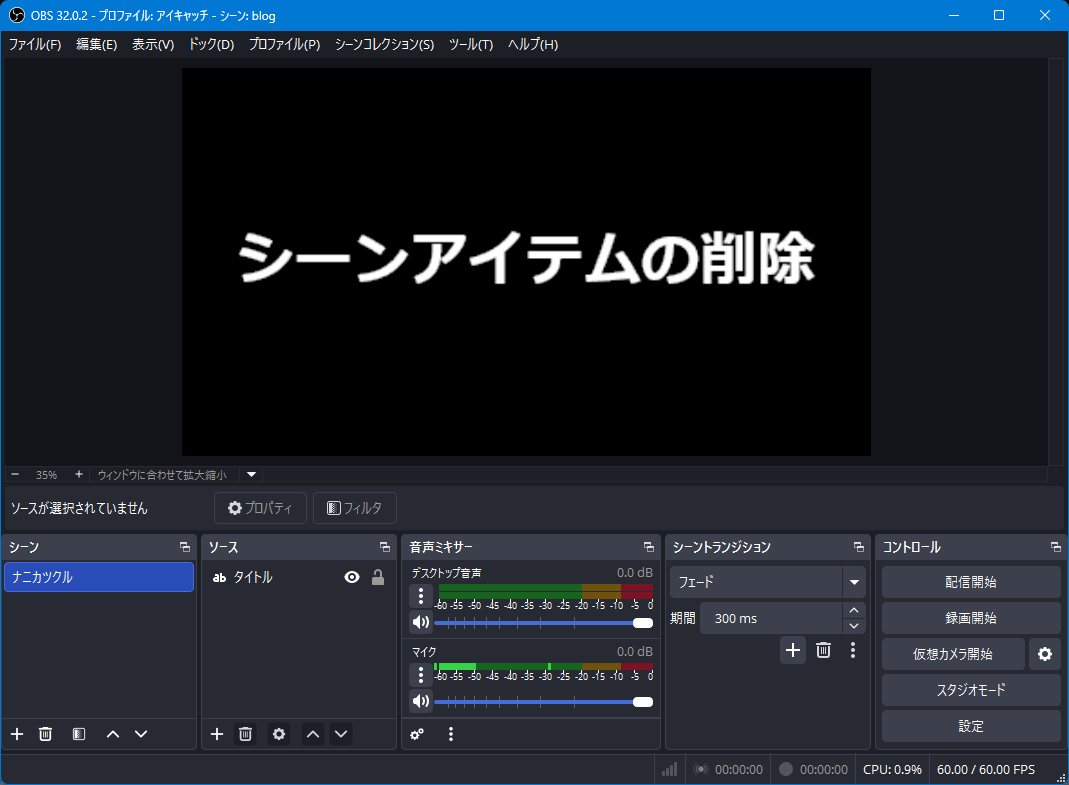This screenshot has width=1069, height=785.
Task: Open the フェード transition dropdown
Action: tap(854, 582)
